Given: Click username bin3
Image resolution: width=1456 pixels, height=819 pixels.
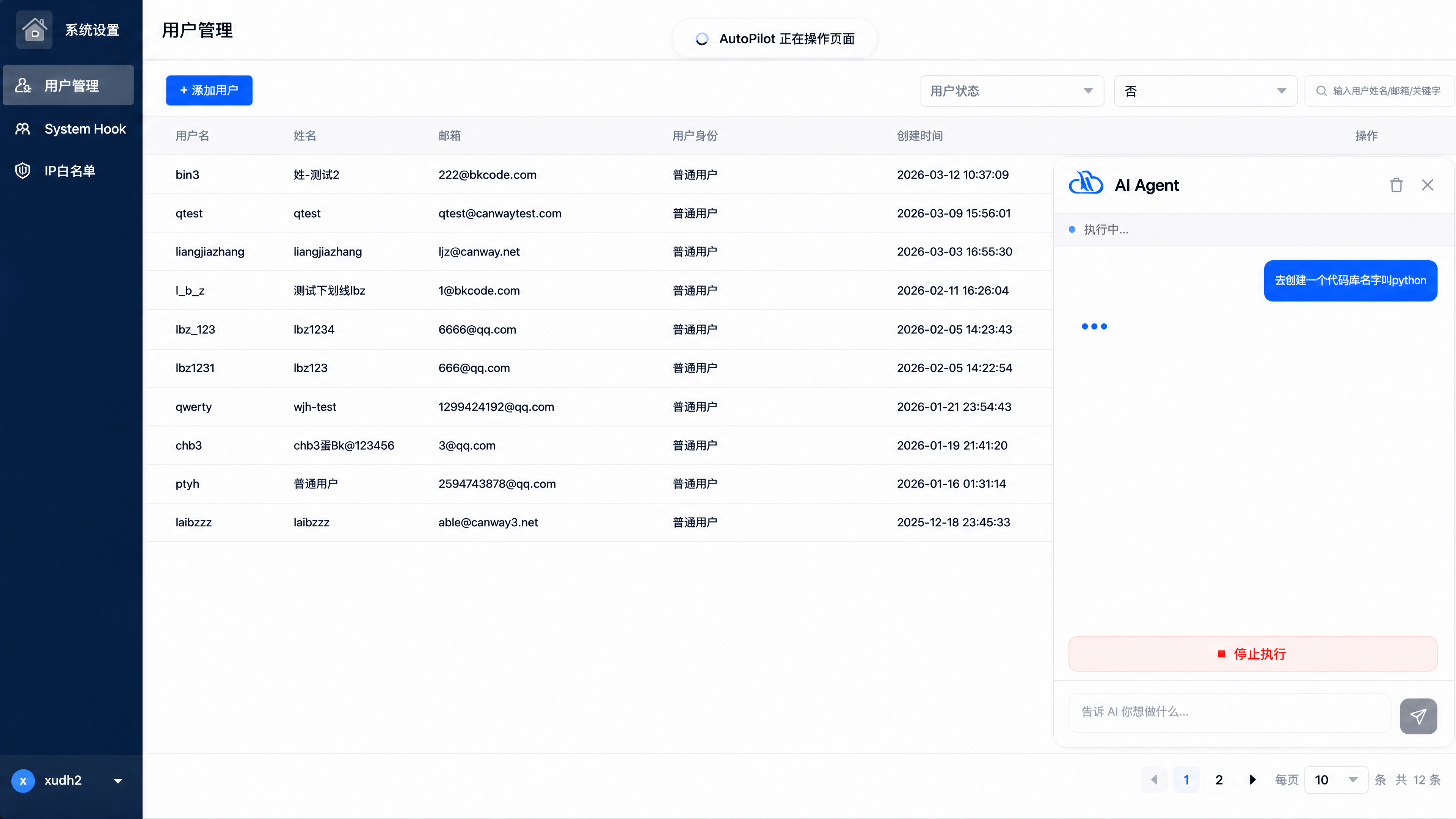Looking at the screenshot, I should coord(188,175).
